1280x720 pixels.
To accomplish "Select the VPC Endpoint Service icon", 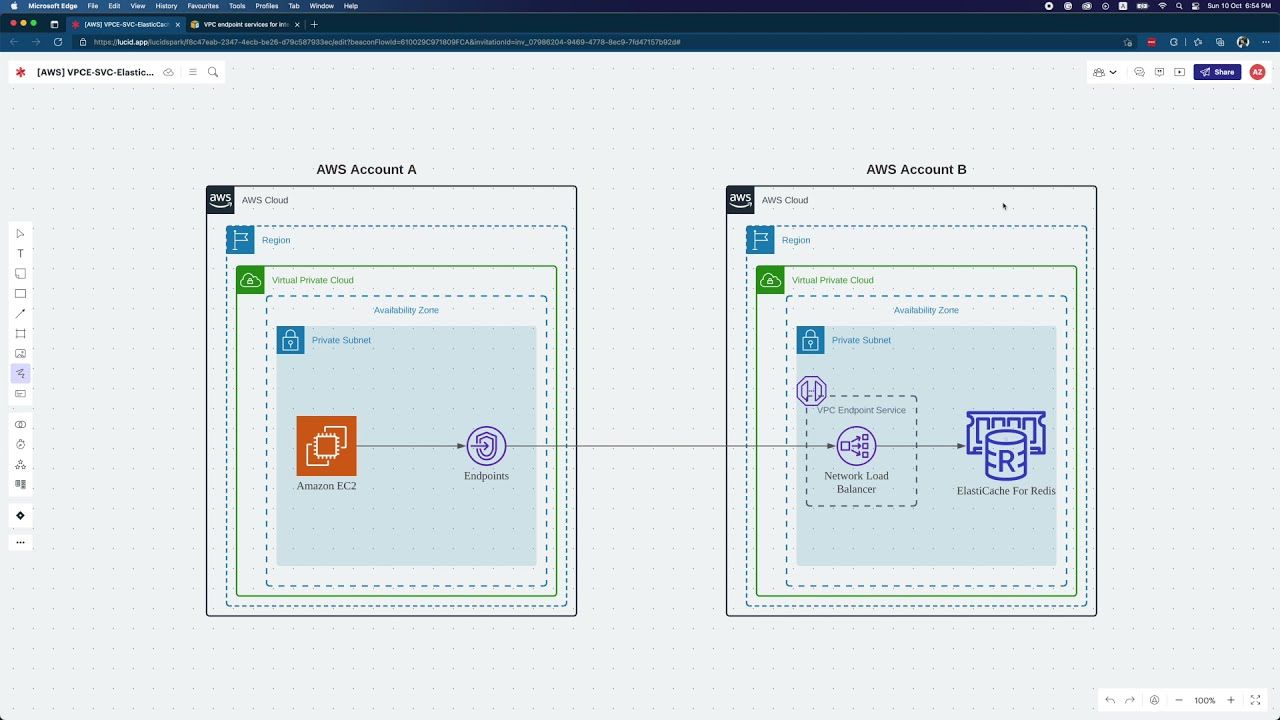I will pyautogui.click(x=811, y=390).
